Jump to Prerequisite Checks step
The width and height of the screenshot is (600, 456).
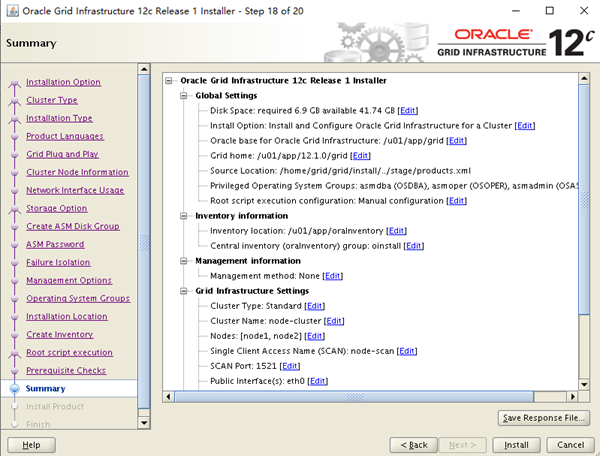tap(66, 370)
